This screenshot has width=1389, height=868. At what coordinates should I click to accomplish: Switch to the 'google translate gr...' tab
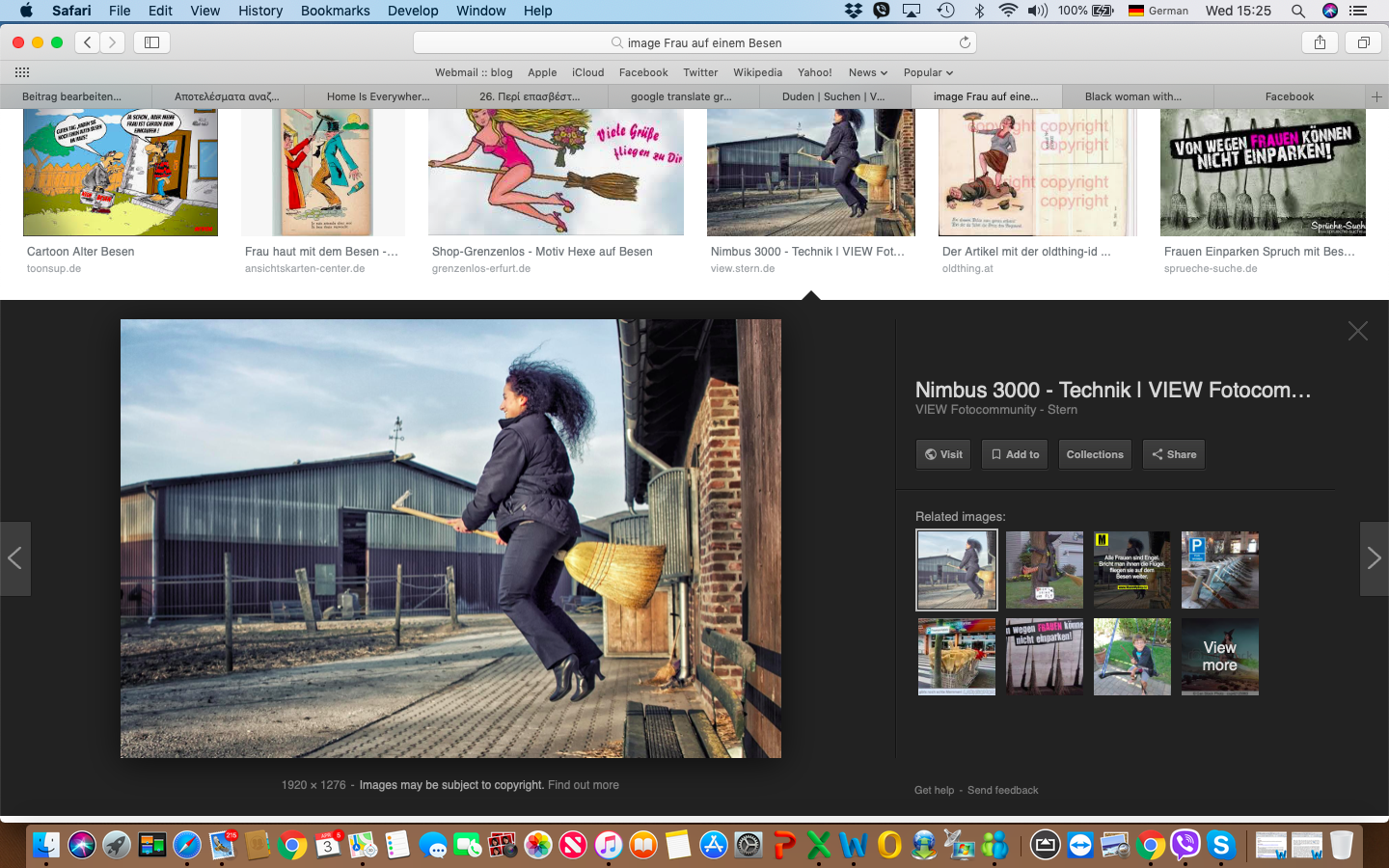coord(683,96)
